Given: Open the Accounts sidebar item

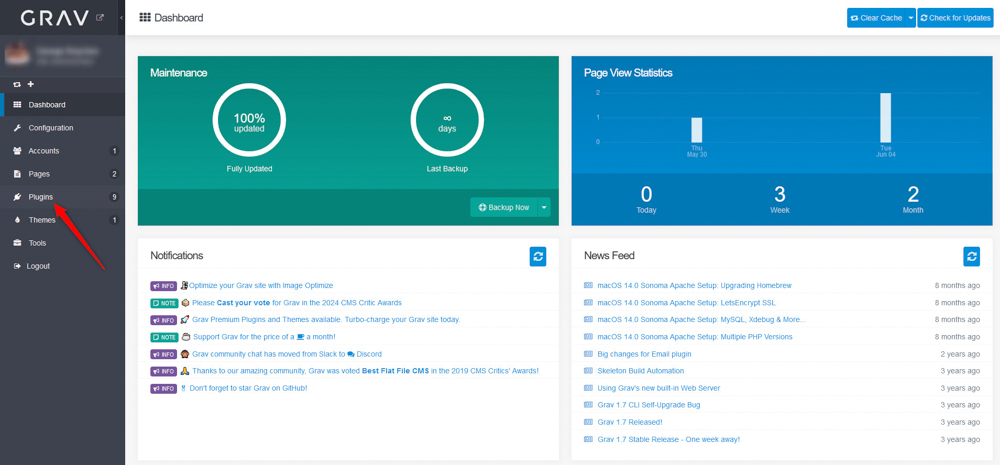Looking at the screenshot, I should (x=62, y=151).
